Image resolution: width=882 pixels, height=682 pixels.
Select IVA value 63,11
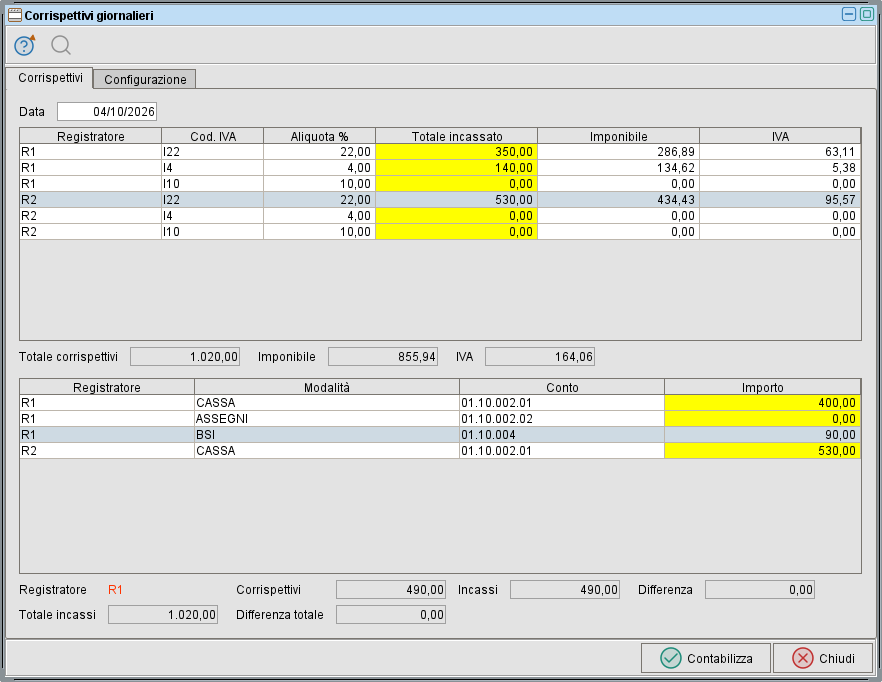point(780,152)
